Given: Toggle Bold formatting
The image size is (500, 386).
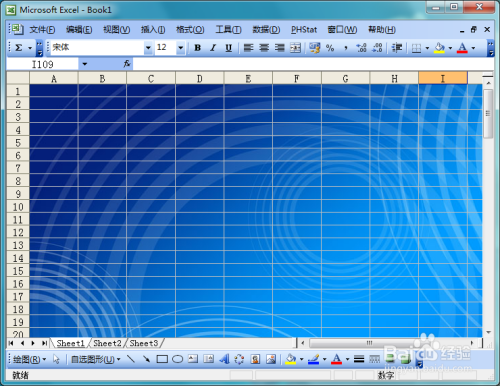Looking at the screenshot, I should click(197, 48).
